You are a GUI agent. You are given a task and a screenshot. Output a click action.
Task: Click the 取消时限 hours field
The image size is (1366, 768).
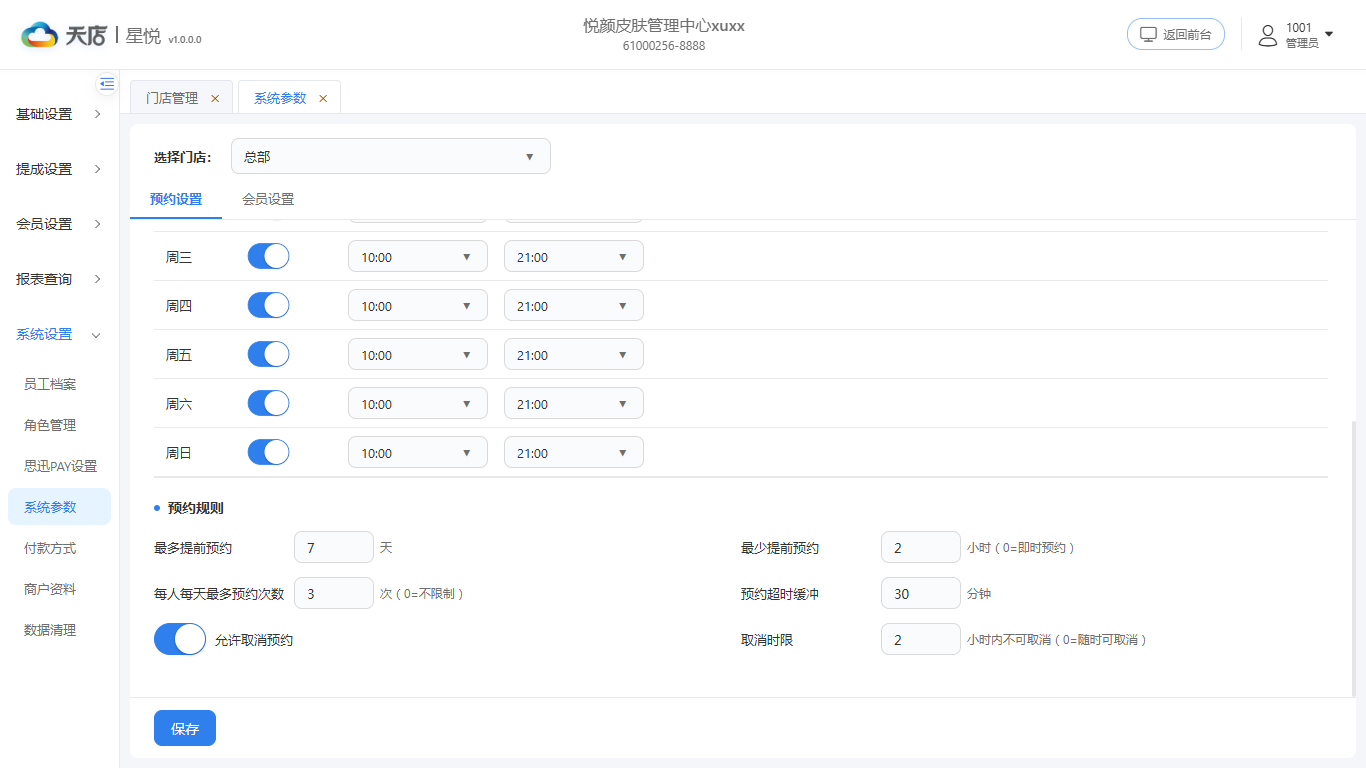tap(921, 639)
